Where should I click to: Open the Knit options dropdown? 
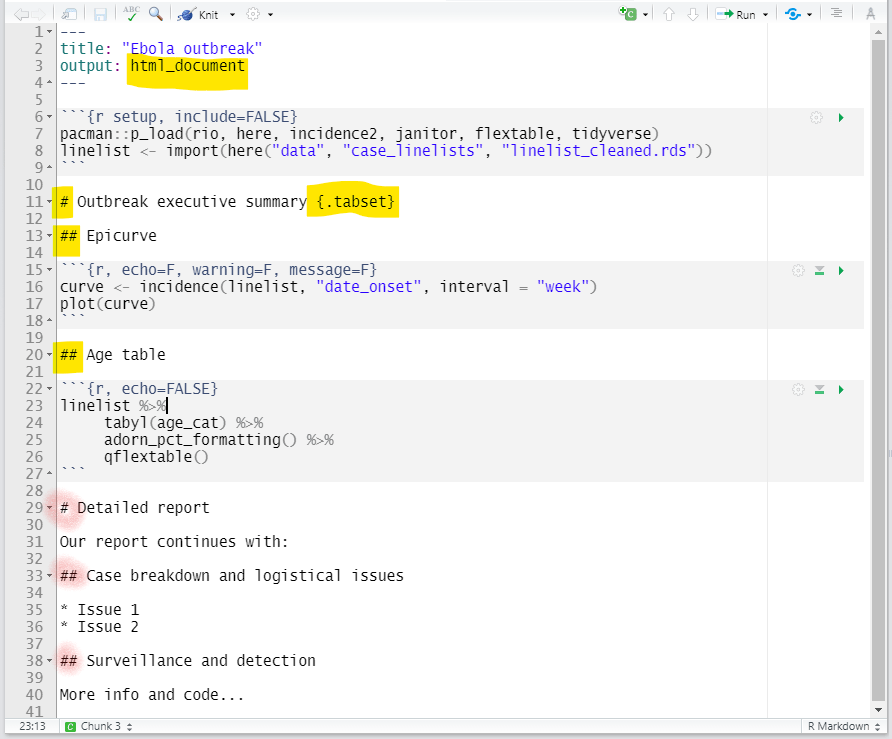coord(231,14)
